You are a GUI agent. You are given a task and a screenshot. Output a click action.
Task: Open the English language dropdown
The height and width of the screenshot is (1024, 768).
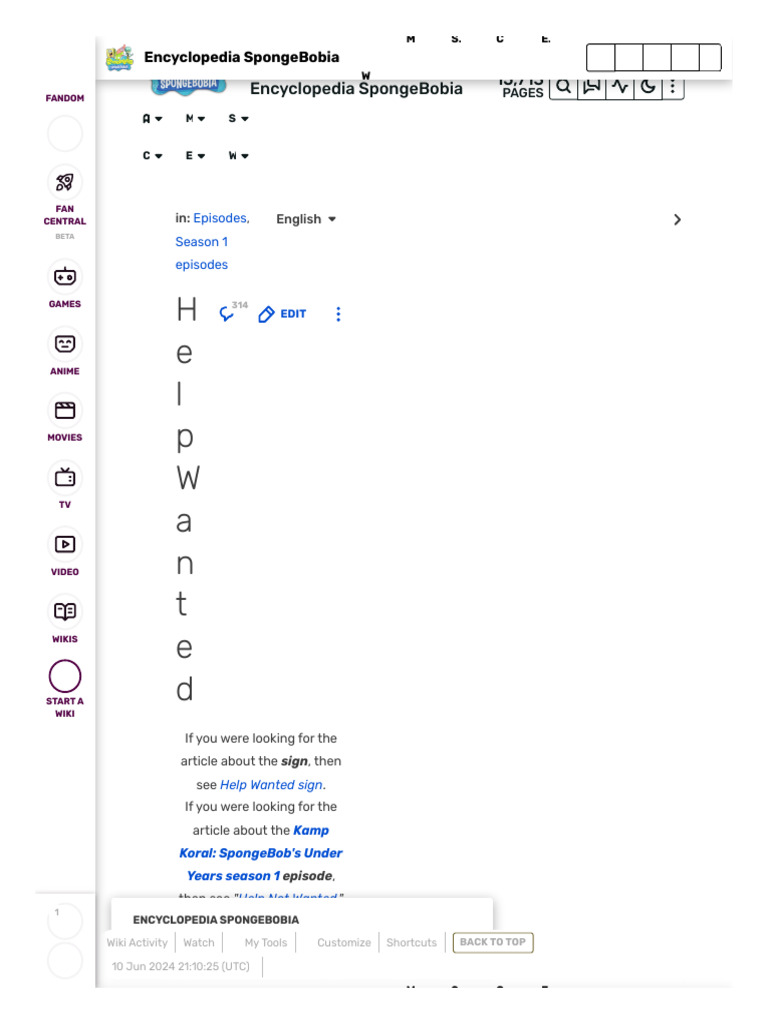[x=306, y=219]
